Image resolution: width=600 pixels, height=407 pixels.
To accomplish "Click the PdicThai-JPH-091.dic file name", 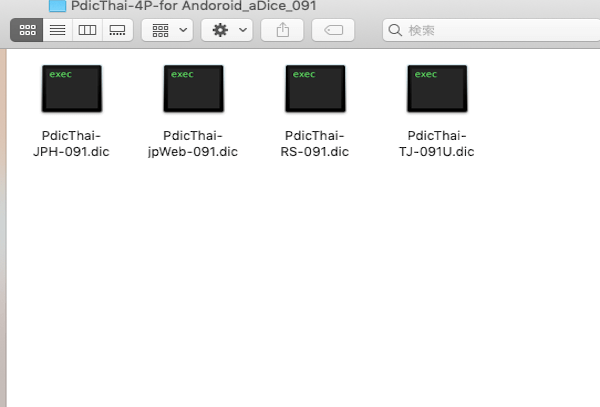I will [71, 144].
